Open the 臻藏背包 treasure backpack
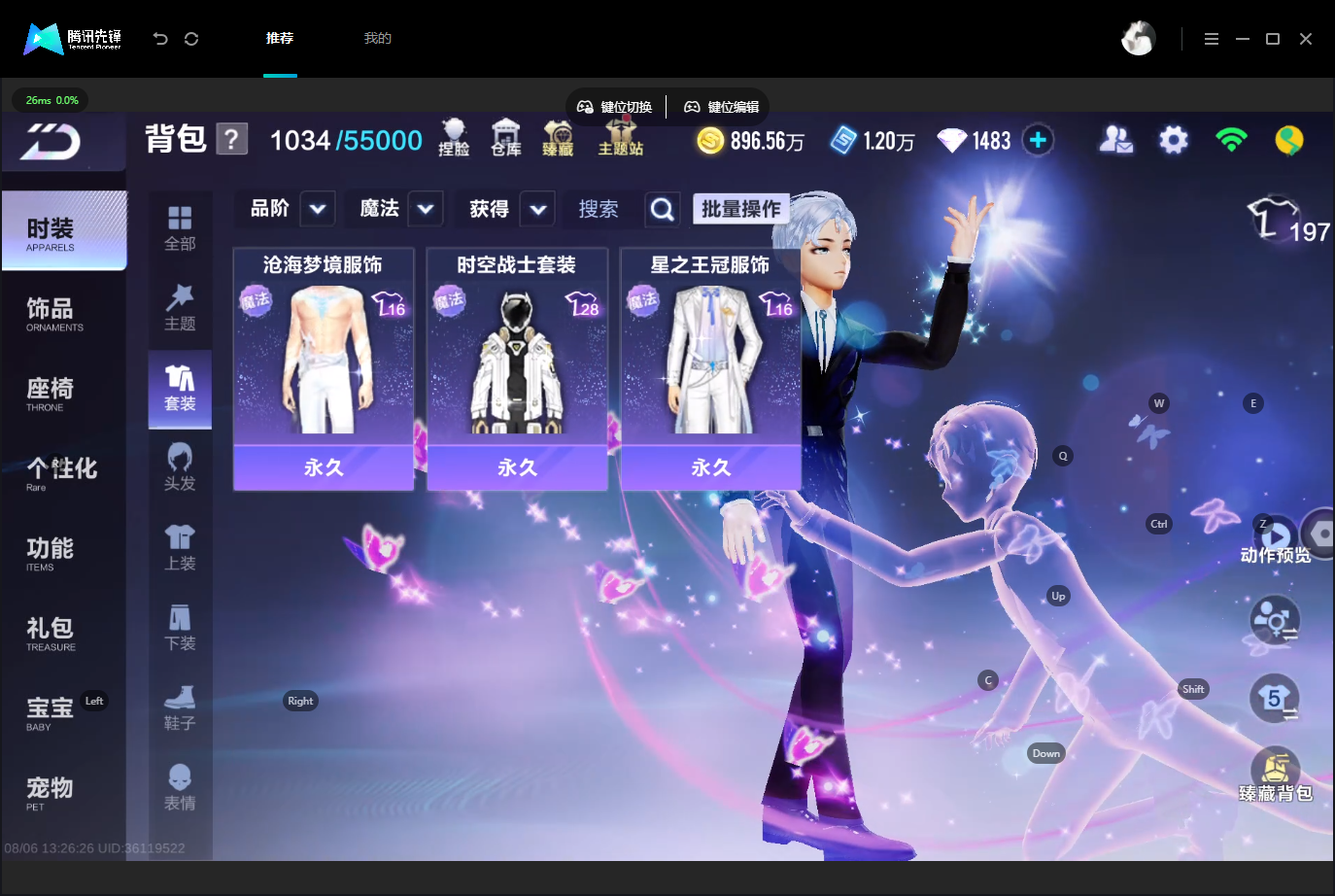The width and height of the screenshot is (1335, 896). [x=1276, y=775]
